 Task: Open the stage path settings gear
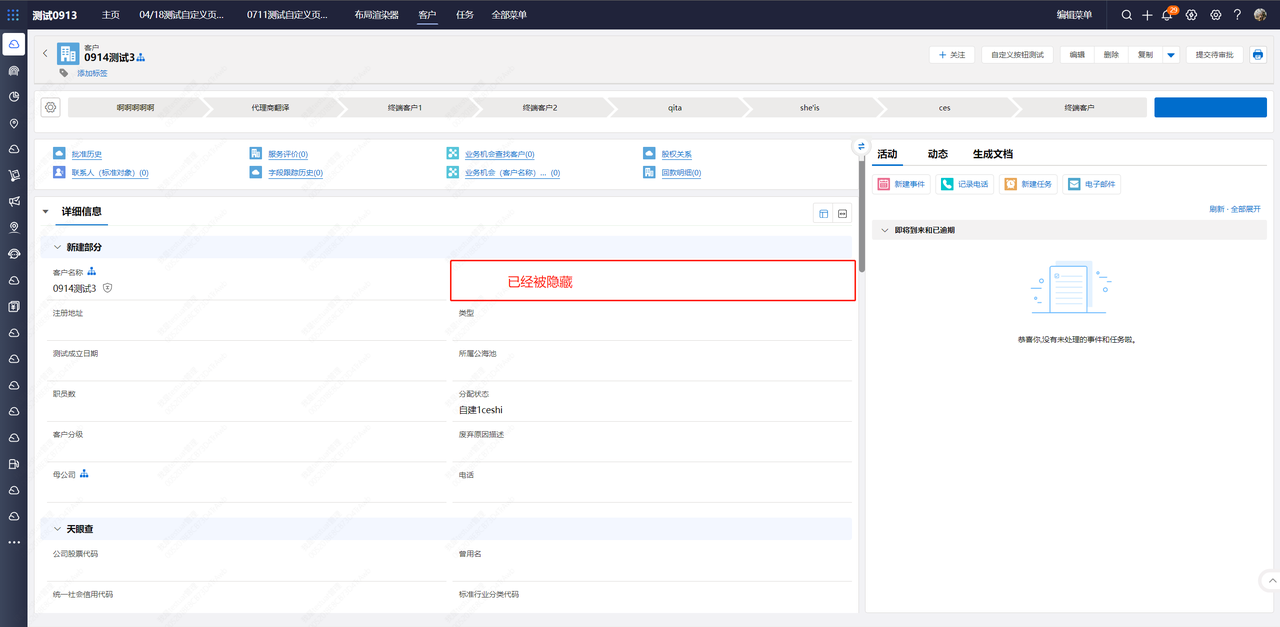point(51,107)
